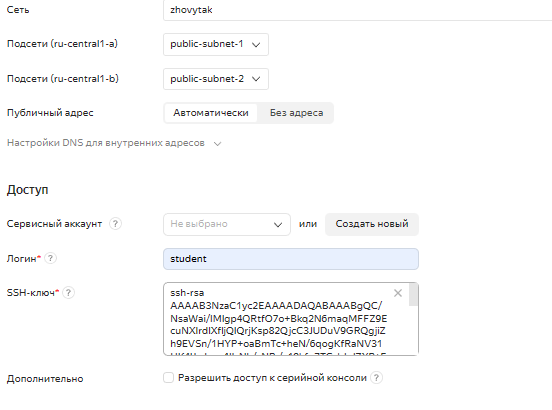Expand Настройки DNS для внутренних адресов

coord(114,143)
